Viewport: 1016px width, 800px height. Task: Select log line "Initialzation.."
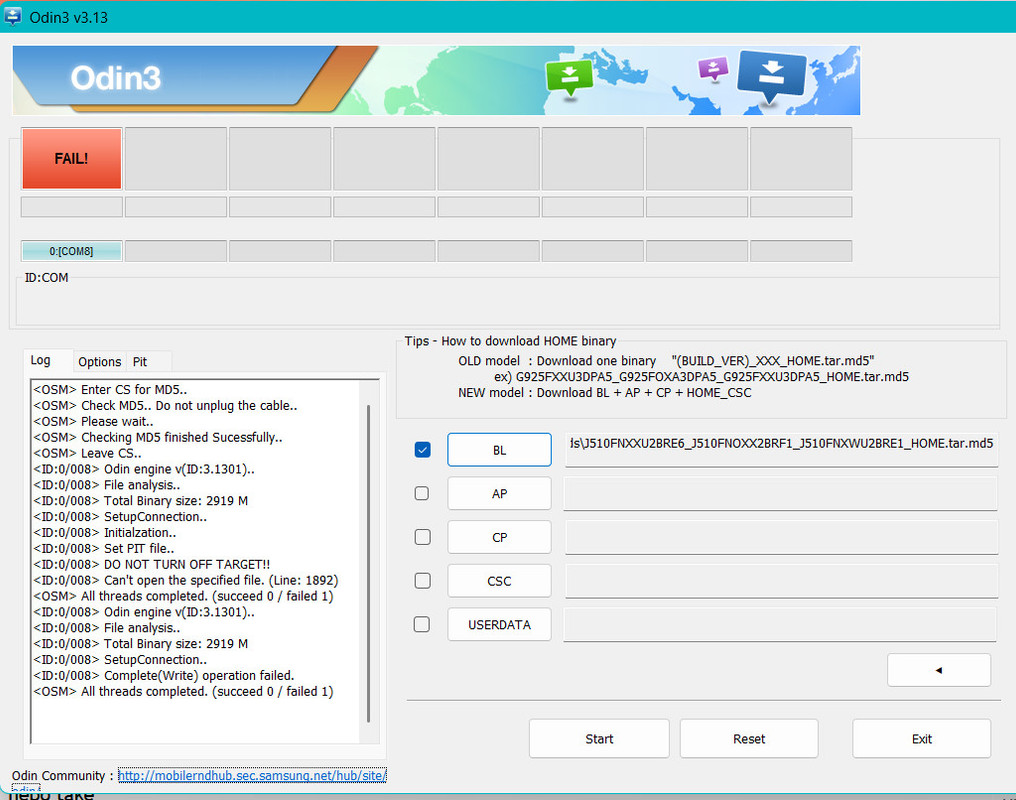click(x=104, y=532)
